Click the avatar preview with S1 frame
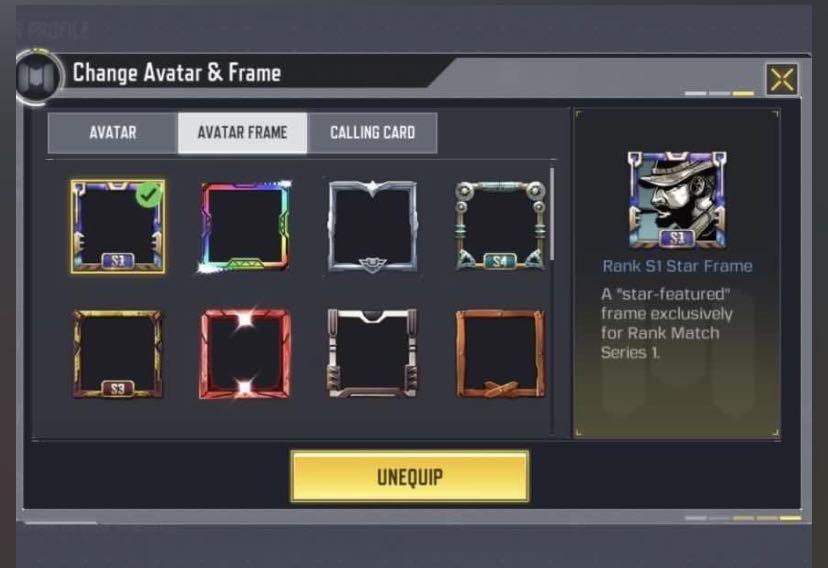The image size is (828, 568). [677, 200]
